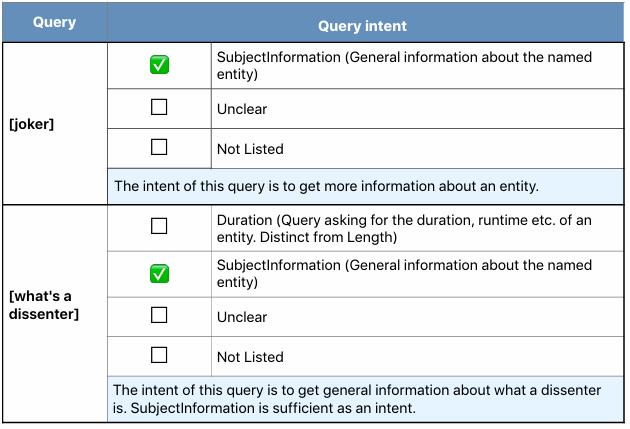
Task: Select the [joker] query cell
Action: pos(55,124)
